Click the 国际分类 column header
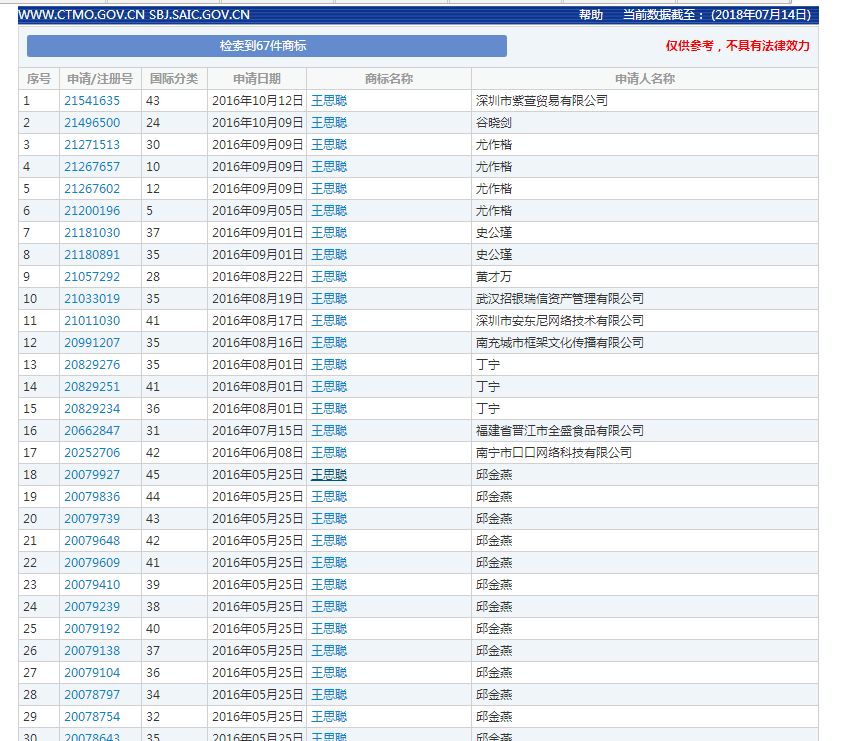 (x=174, y=79)
